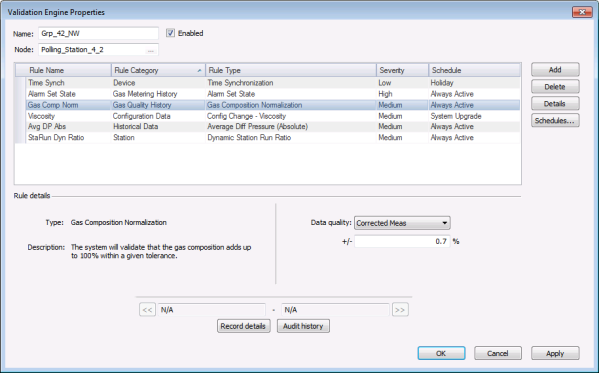The image size is (599, 373).
Task: Sort by Severity column header
Action: click(x=402, y=70)
